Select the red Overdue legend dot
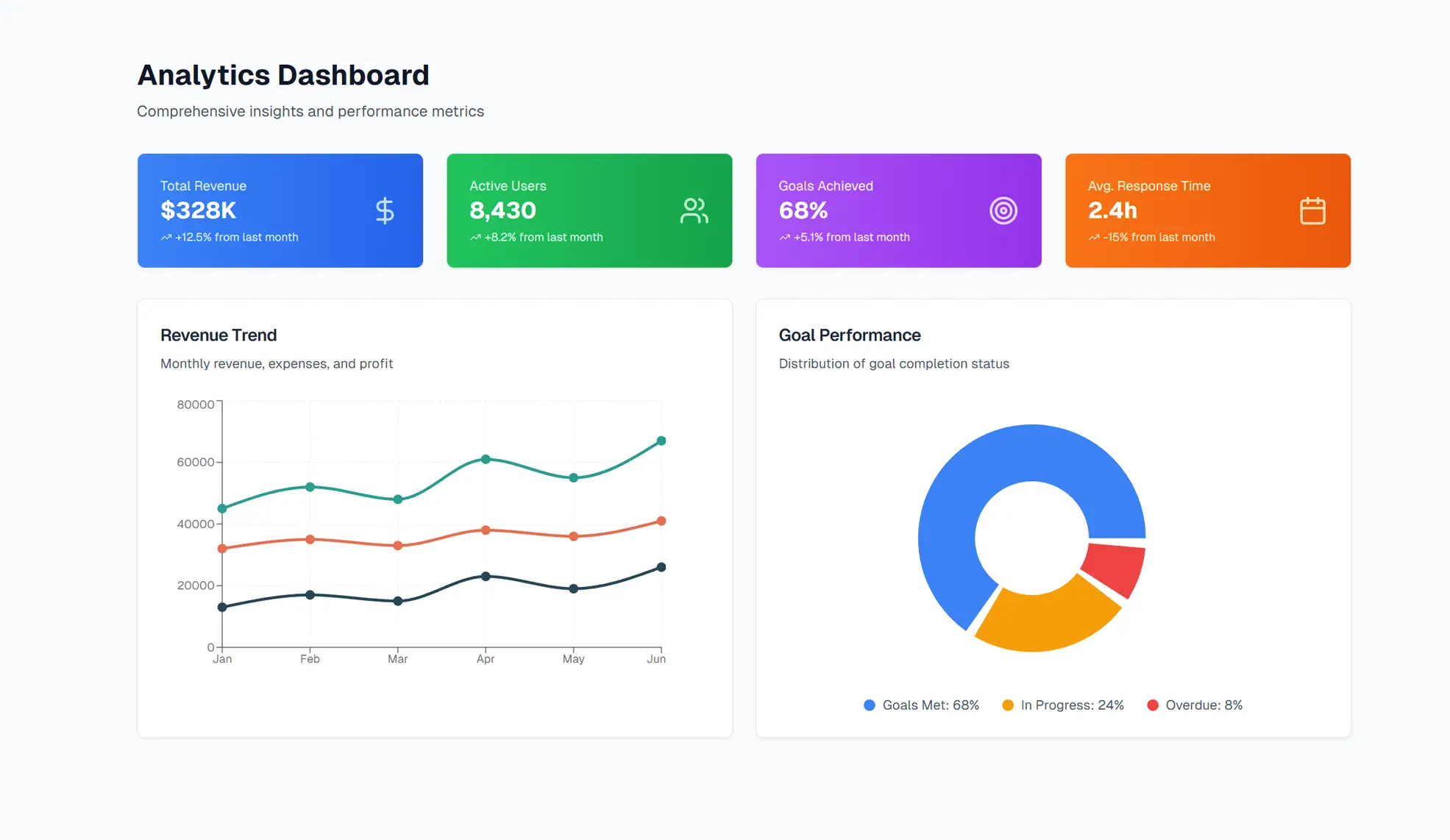 (1152, 705)
